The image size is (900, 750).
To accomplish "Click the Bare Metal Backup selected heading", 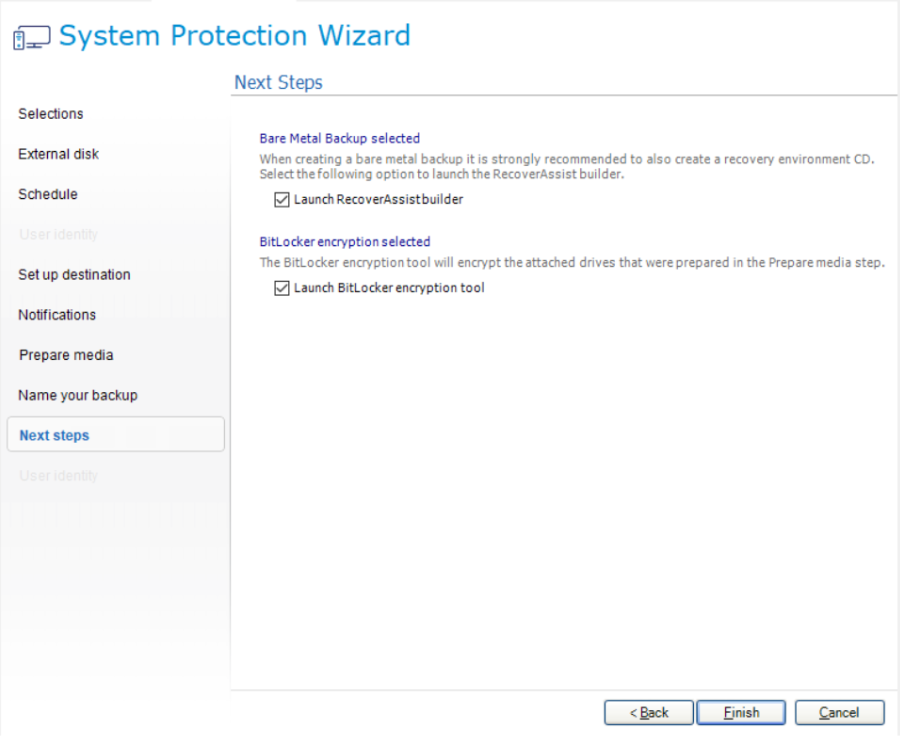I will click(339, 138).
